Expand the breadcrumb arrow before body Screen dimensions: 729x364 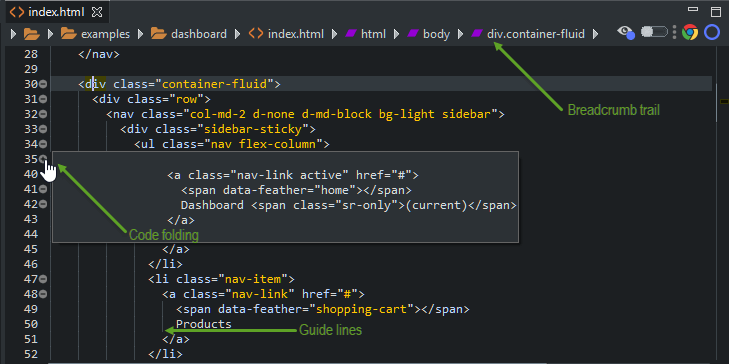396,33
